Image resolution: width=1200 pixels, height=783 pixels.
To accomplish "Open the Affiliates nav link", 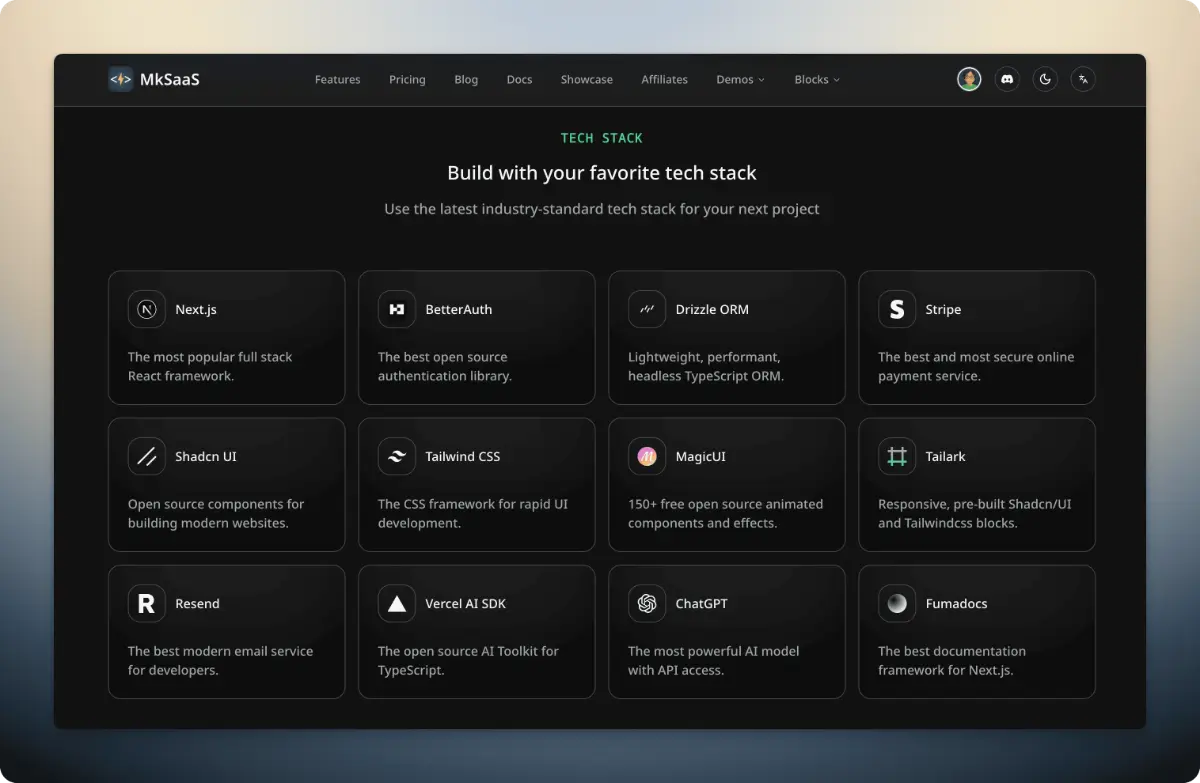I will [x=665, y=79].
